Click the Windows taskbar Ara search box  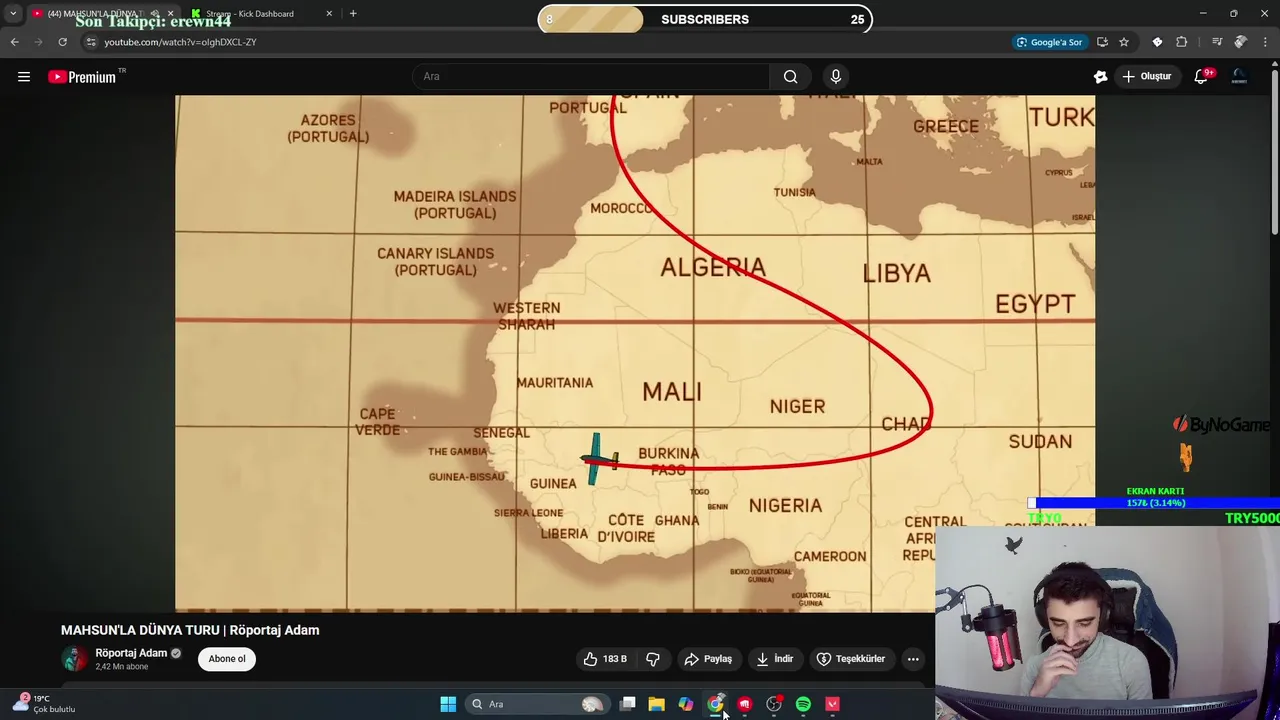coord(538,704)
